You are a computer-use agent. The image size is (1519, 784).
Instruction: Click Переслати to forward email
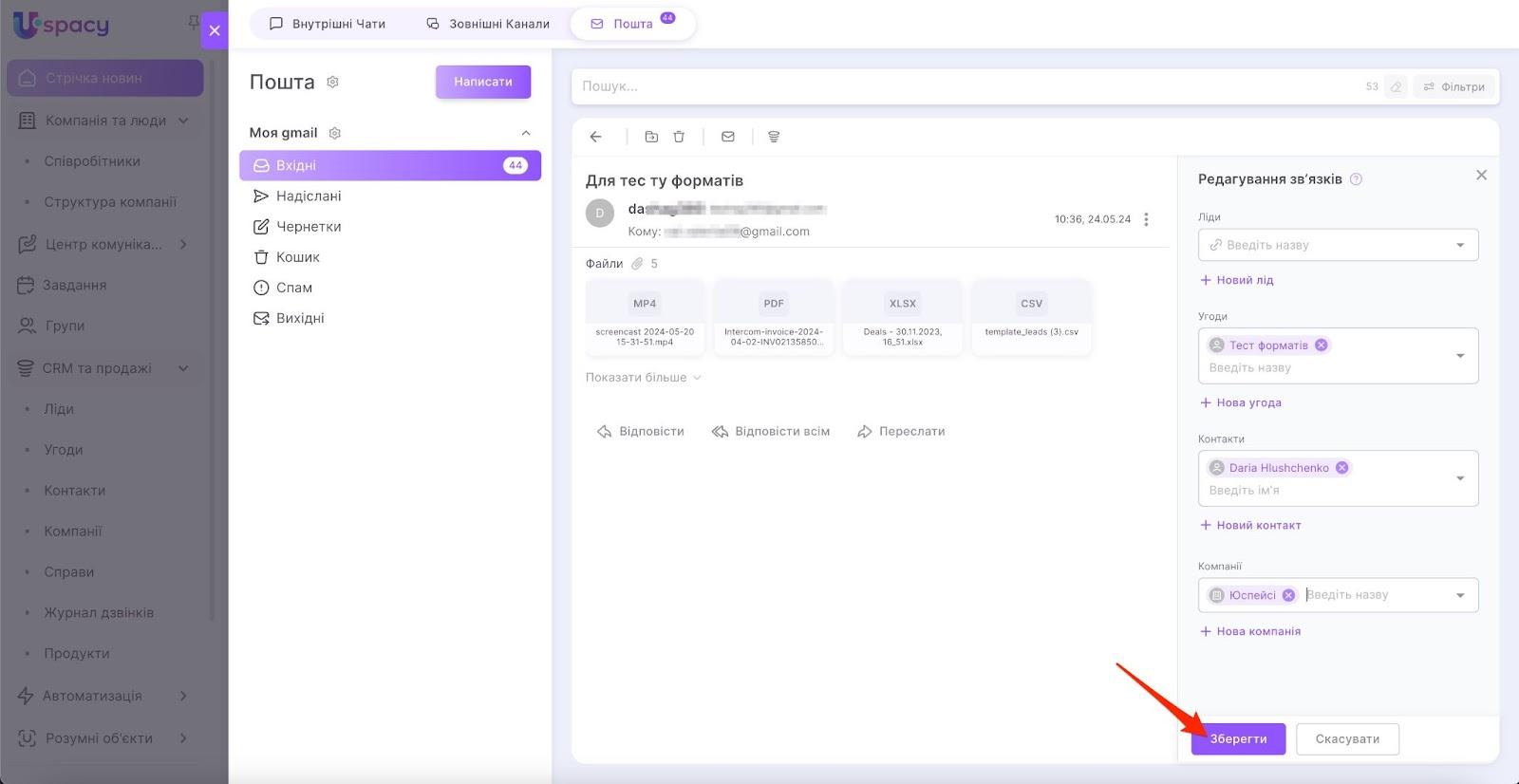click(x=901, y=432)
